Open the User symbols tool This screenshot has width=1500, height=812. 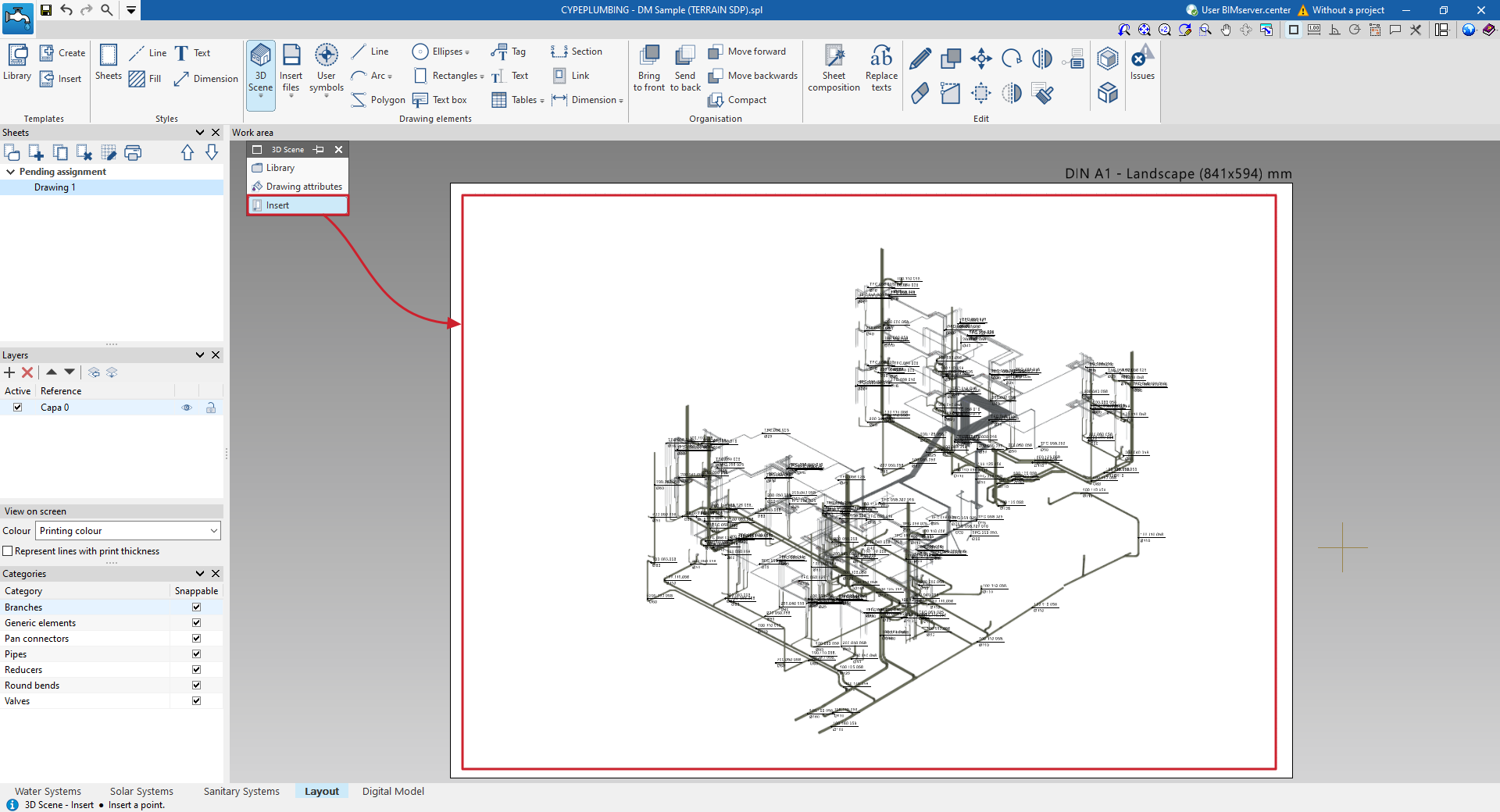326,68
